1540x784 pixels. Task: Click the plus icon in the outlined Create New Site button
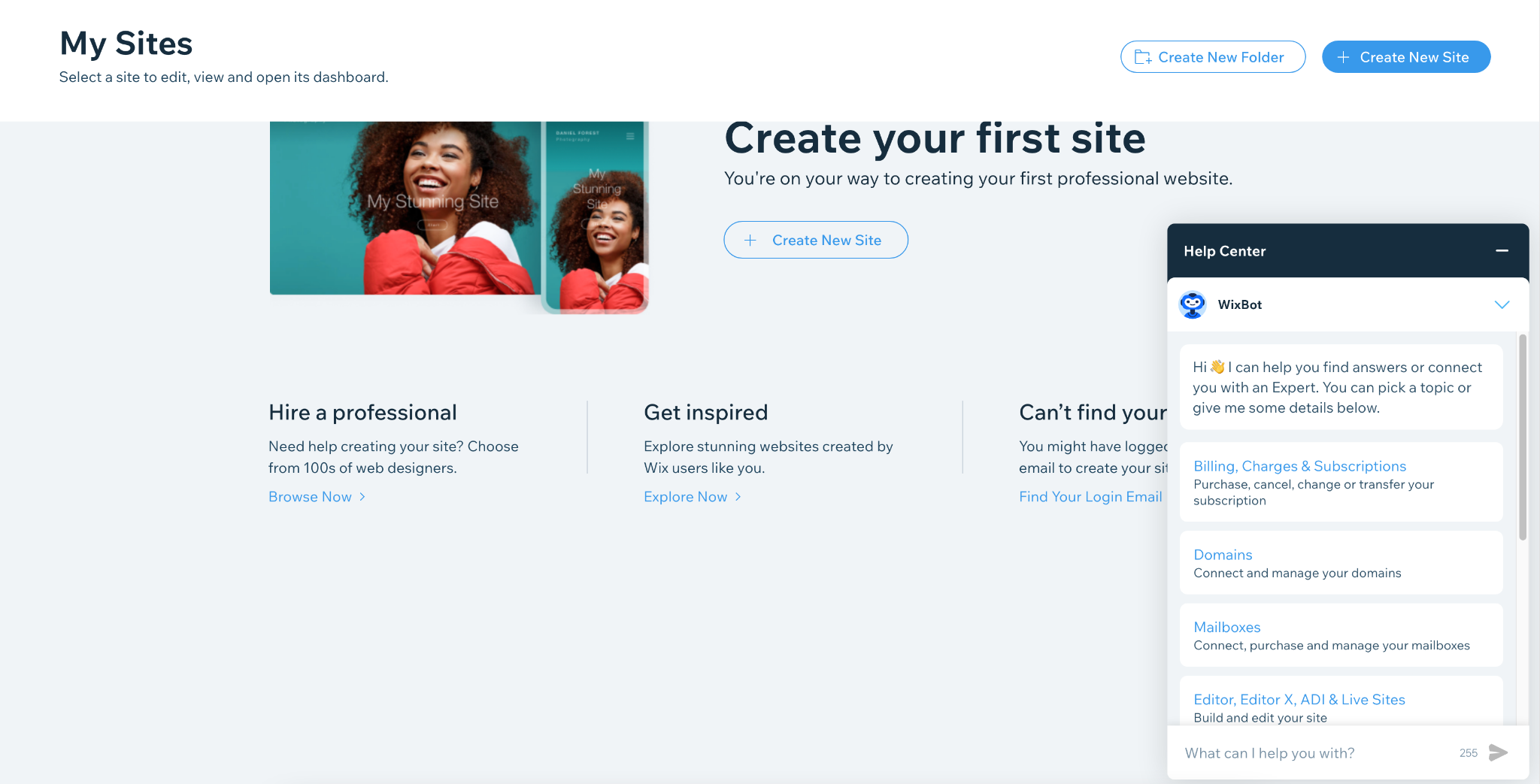point(750,241)
